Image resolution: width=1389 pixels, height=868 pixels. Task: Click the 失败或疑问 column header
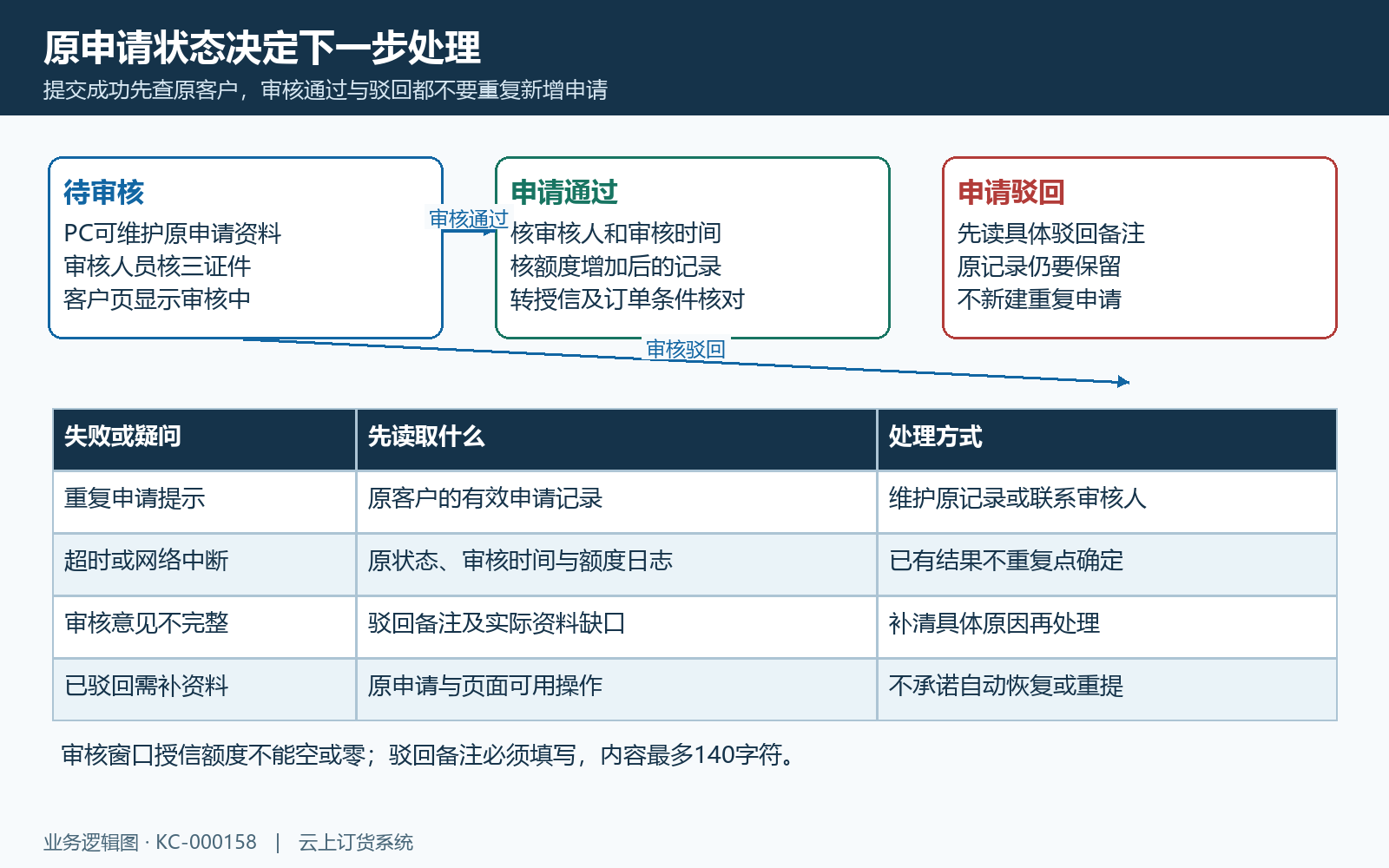205,439
